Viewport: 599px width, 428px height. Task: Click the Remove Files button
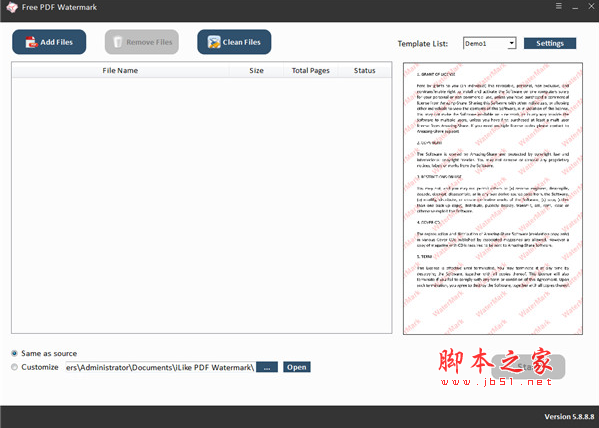142,42
